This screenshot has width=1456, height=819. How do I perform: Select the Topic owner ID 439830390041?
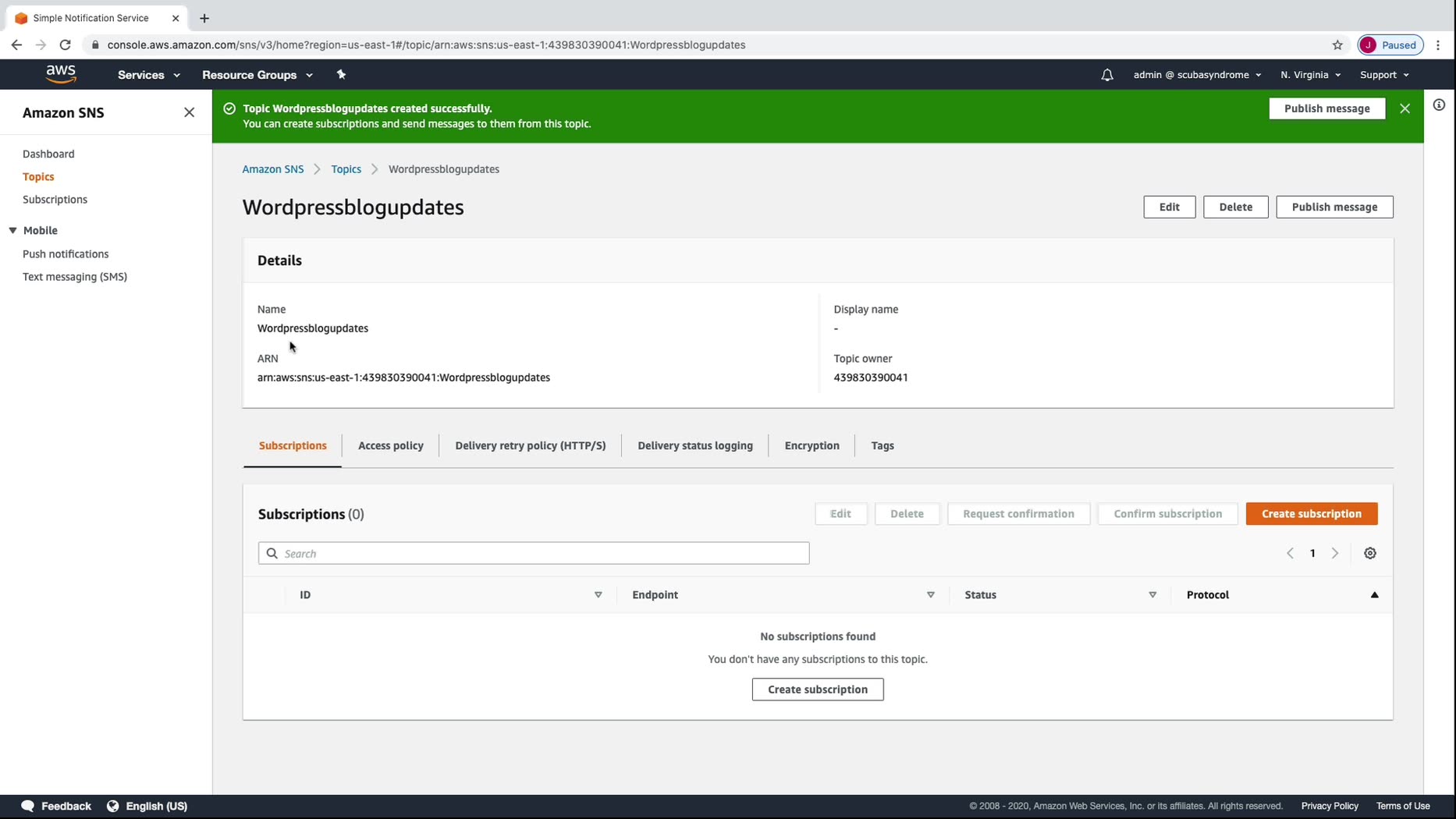point(870,378)
